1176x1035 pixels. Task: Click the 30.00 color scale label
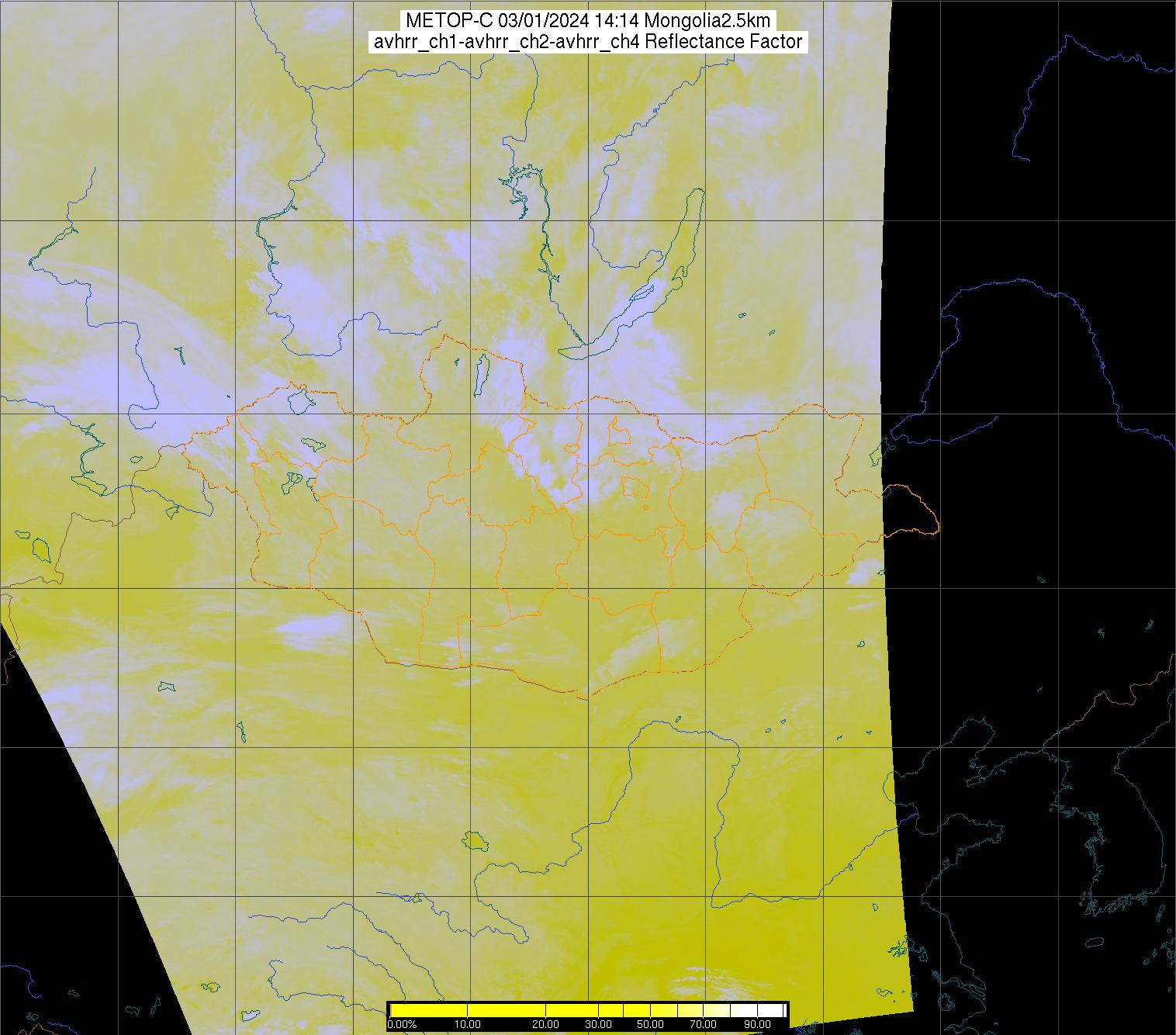597,1024
